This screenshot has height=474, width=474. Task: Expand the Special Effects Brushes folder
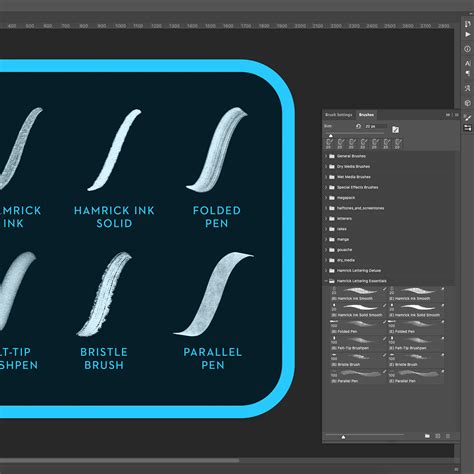pos(326,187)
